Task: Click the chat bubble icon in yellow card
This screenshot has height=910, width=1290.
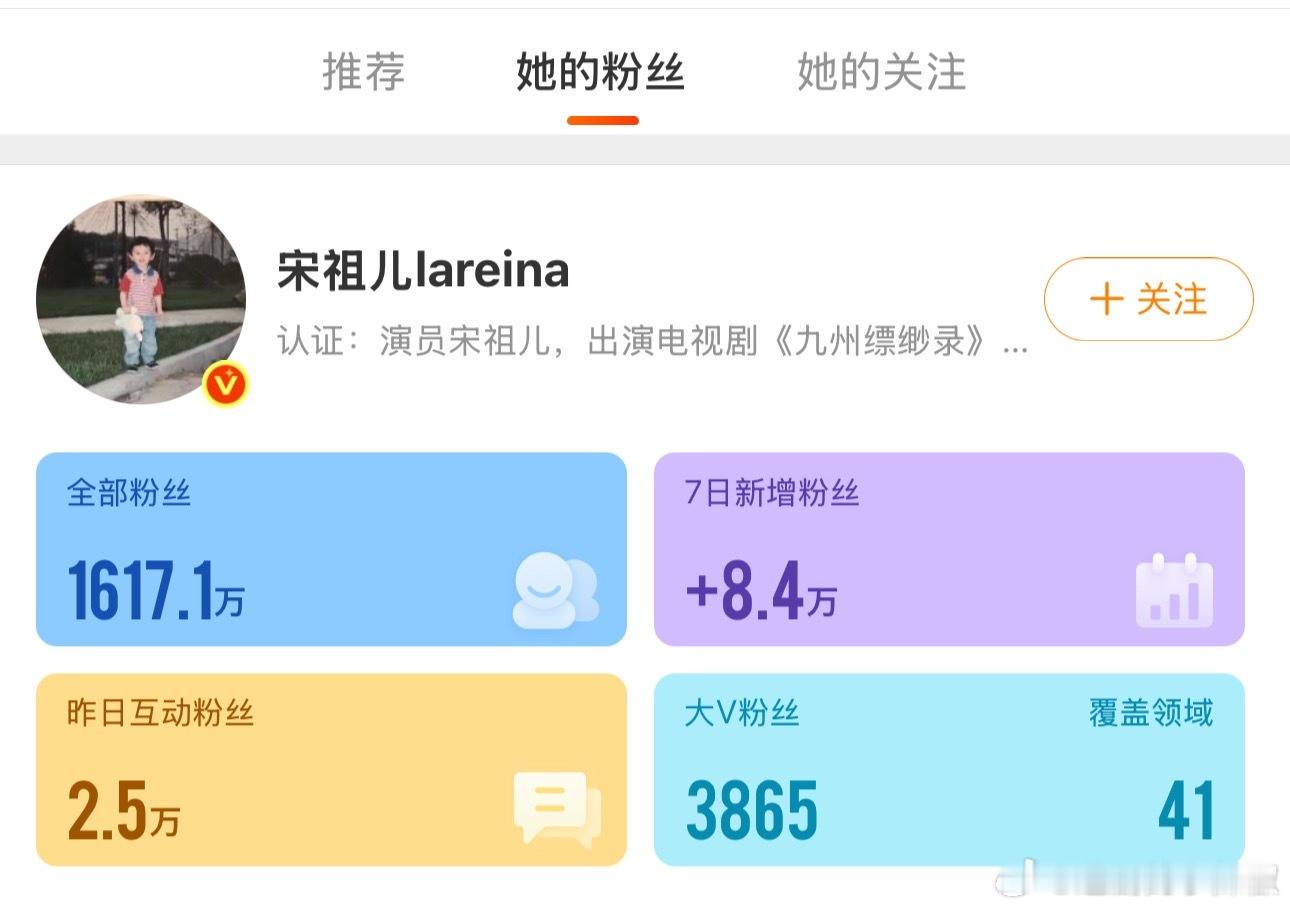Action: (x=557, y=808)
